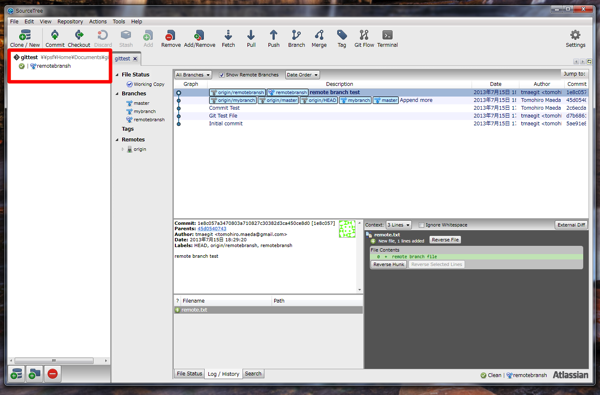Image resolution: width=600 pixels, height=395 pixels.
Task: Click add repository icon in bottom-left bar
Action: (16, 374)
